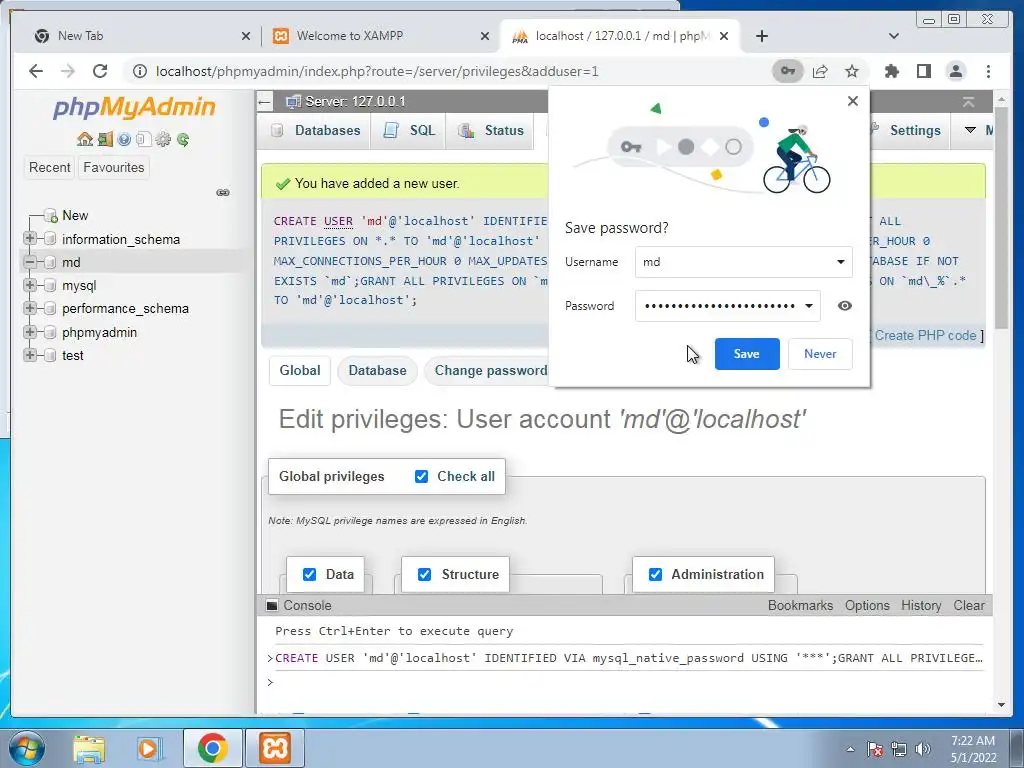This screenshot has height=768, width=1024.
Task: Click the password manager key icon
Action: (788, 71)
